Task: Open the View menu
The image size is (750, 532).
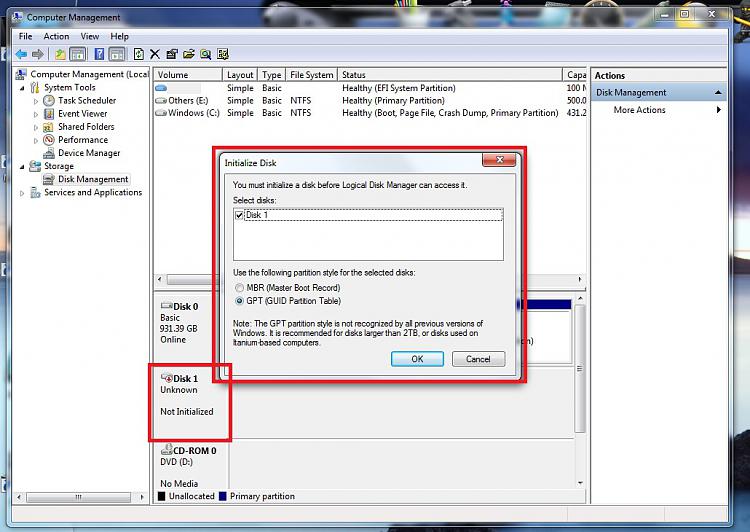Action: point(89,36)
